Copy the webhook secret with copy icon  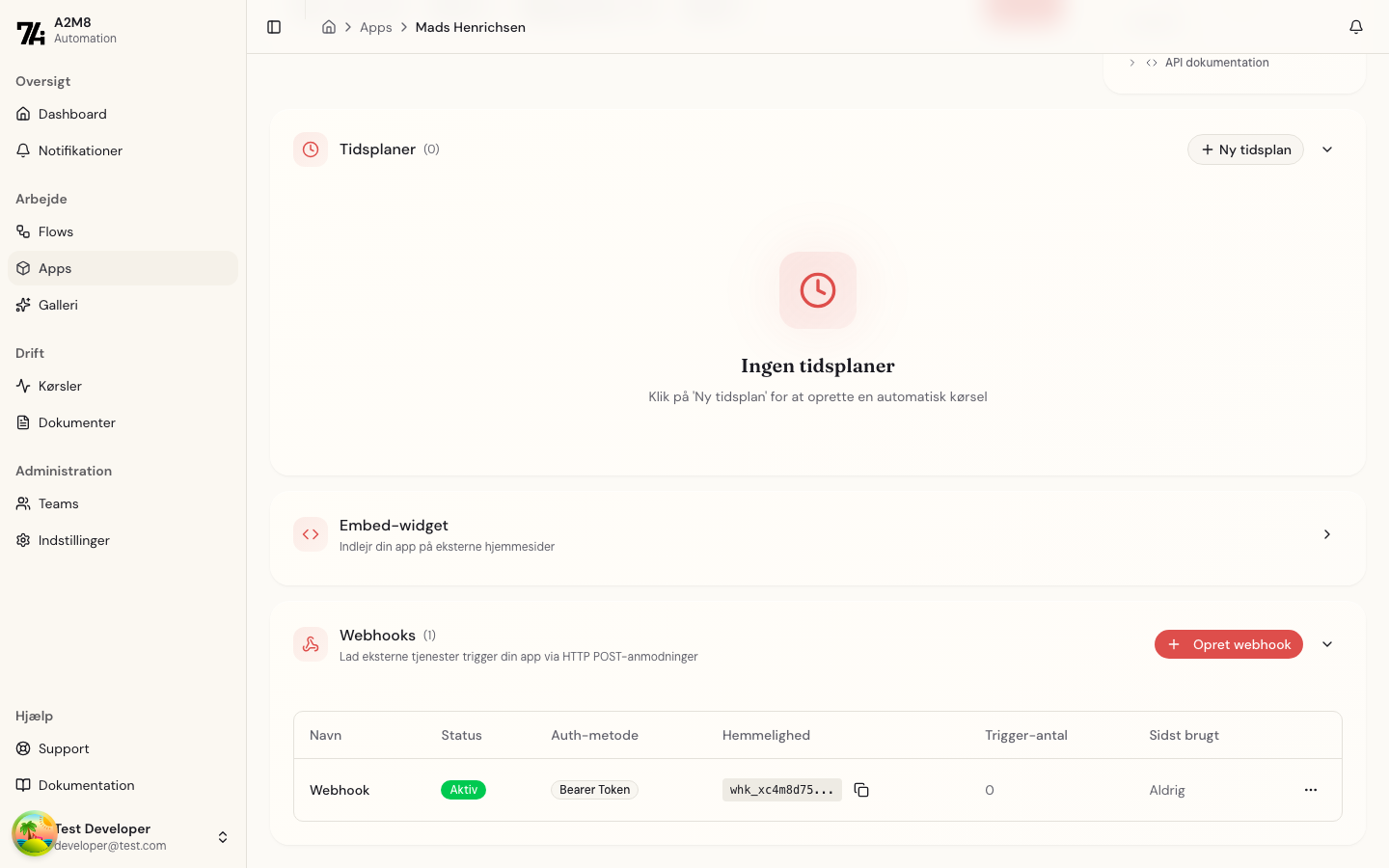pos(861,790)
